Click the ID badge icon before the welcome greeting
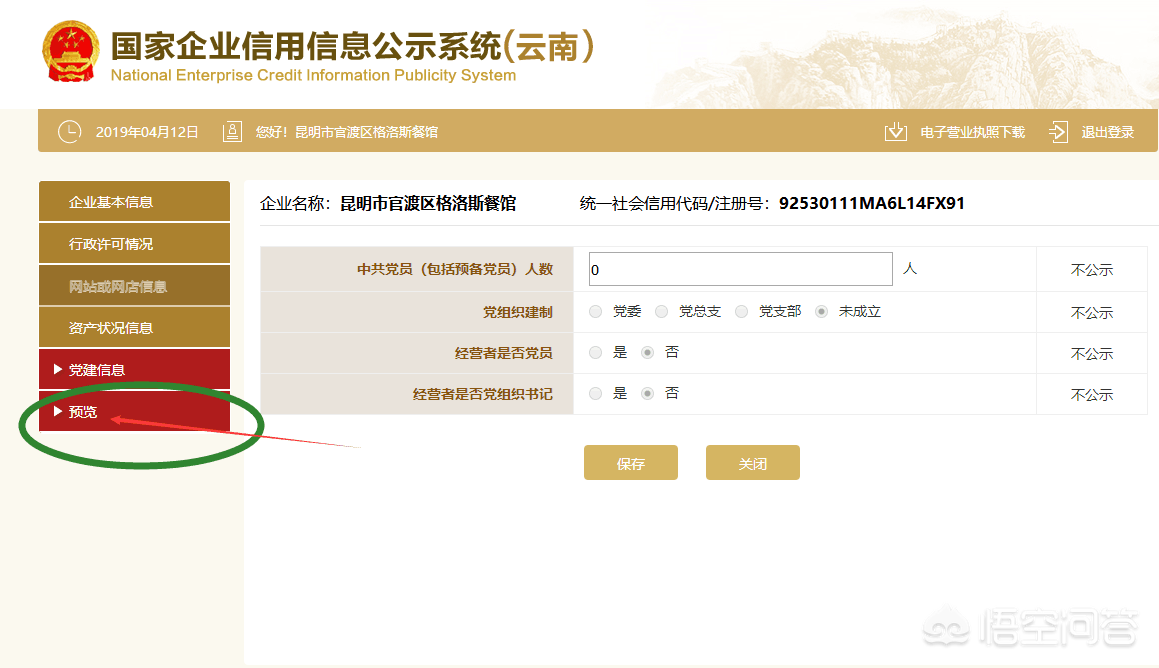The height and width of the screenshot is (668, 1159). [x=232, y=130]
